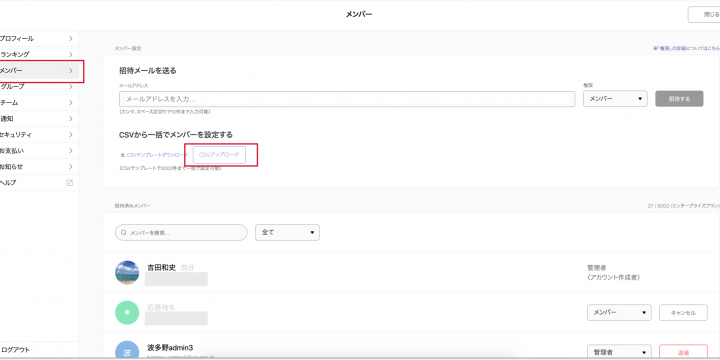
Task: Click the 閉じる button at top
Action: click(x=704, y=15)
